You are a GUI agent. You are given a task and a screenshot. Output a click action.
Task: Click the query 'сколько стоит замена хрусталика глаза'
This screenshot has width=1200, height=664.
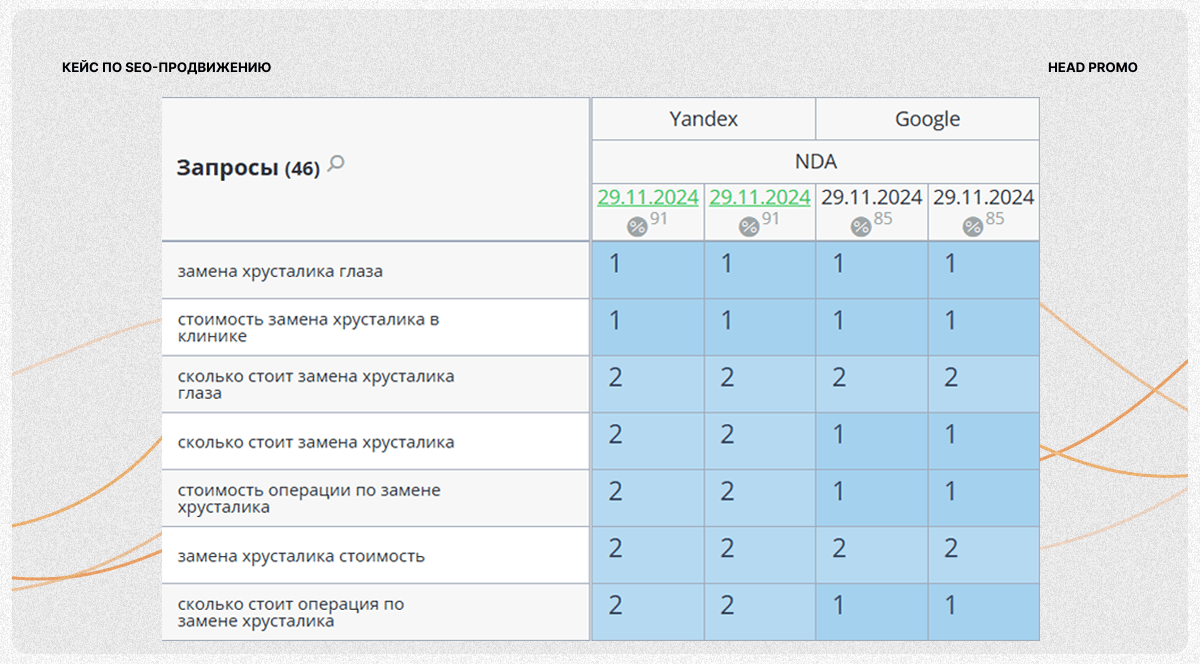pos(315,385)
